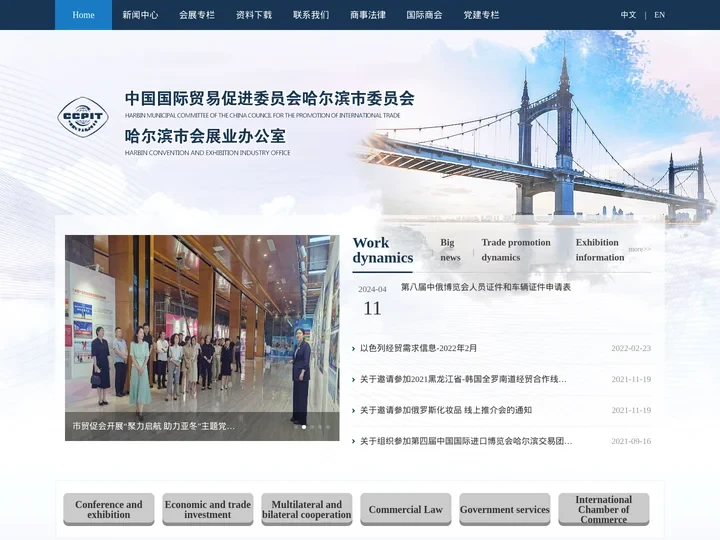The height and width of the screenshot is (540, 720).
Task: Open headline 第八届中俄博览会人员证件和车辆证件申请表
Action: [x=486, y=287]
